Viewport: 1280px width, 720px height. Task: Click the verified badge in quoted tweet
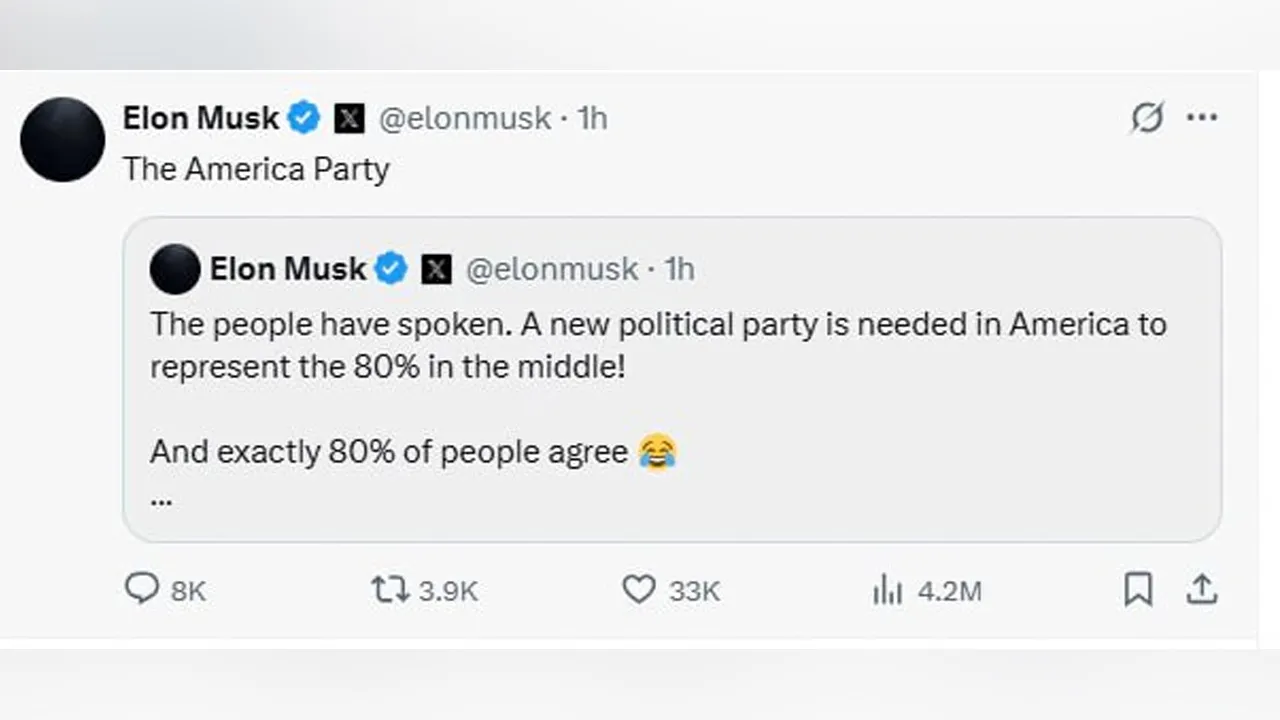[391, 269]
